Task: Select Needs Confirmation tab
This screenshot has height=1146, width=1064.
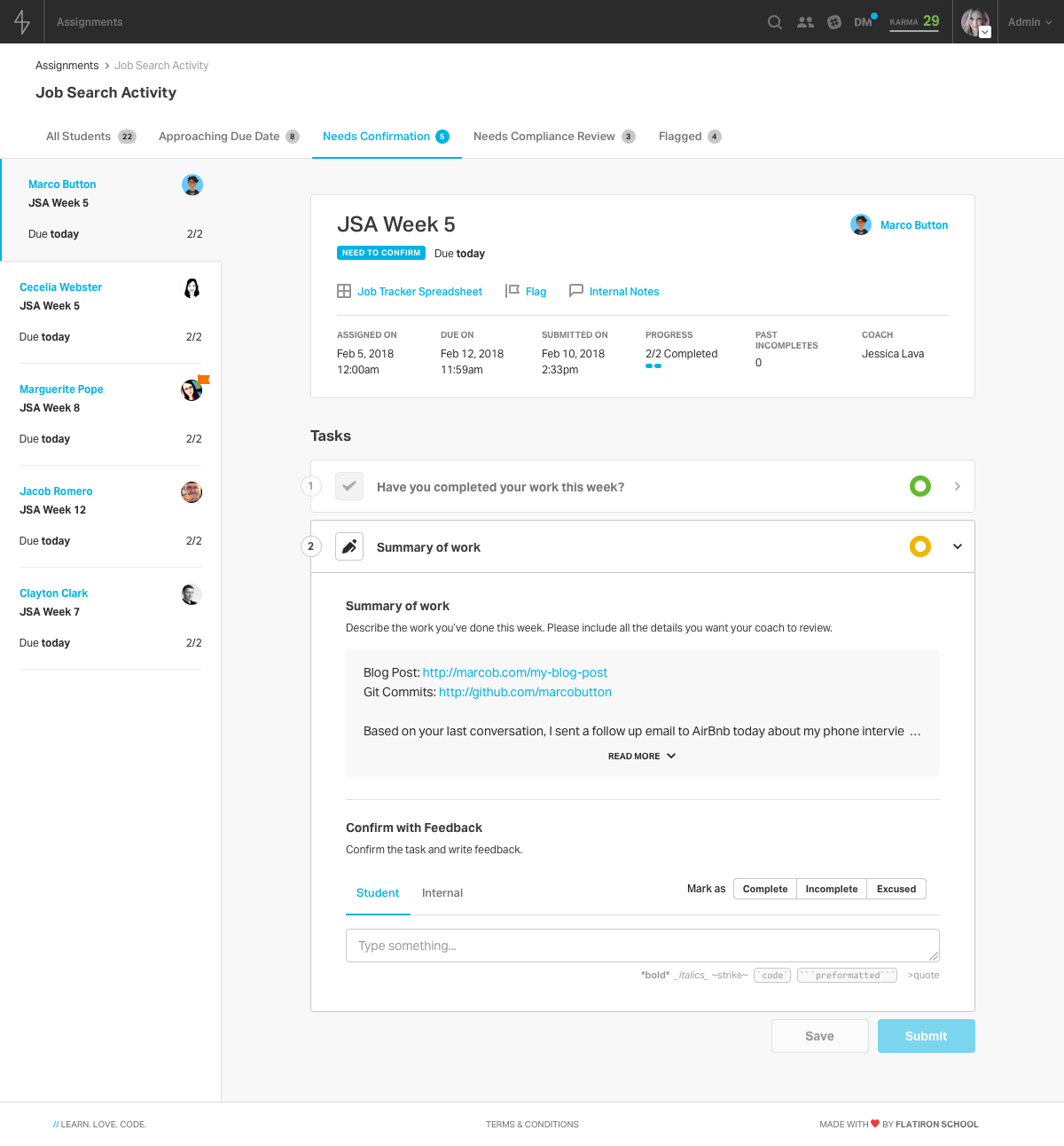Action: coord(387,137)
